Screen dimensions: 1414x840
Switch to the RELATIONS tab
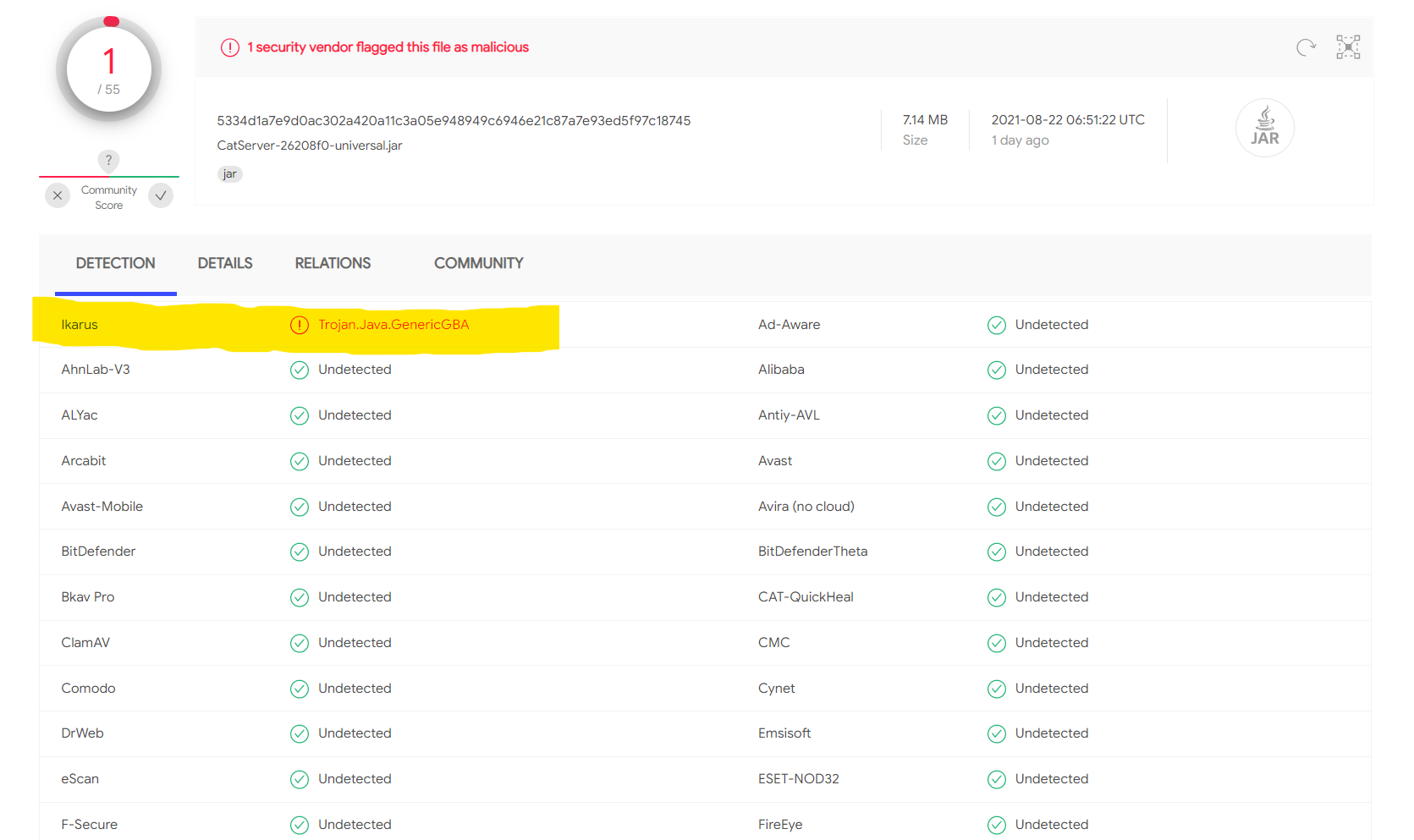pyautogui.click(x=333, y=263)
